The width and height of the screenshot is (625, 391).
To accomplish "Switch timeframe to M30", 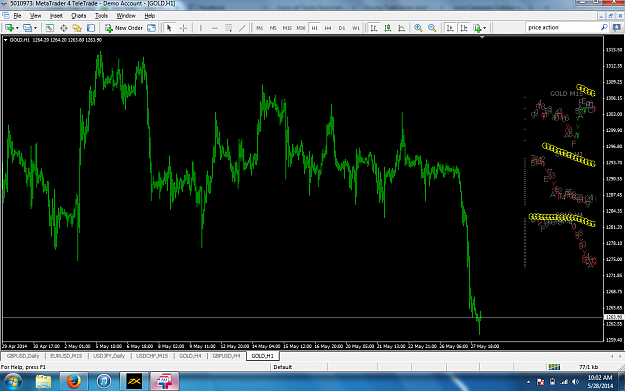I will coord(301,28).
